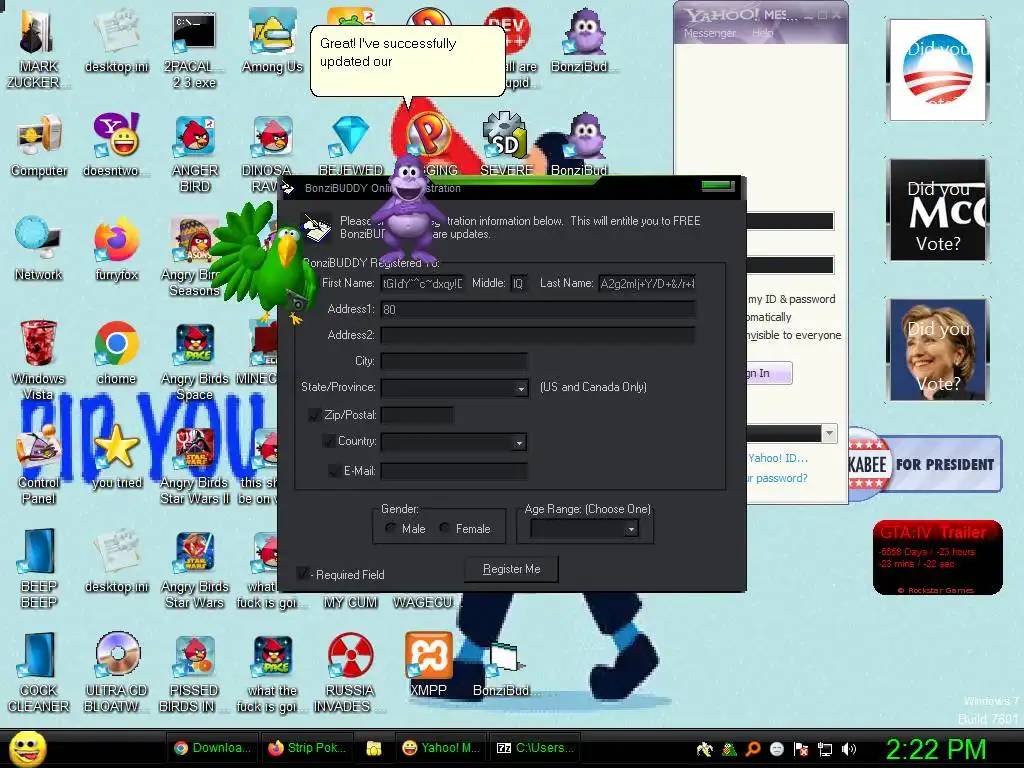
Task: Toggle the E-Mail checkbox
Action: click(334, 471)
